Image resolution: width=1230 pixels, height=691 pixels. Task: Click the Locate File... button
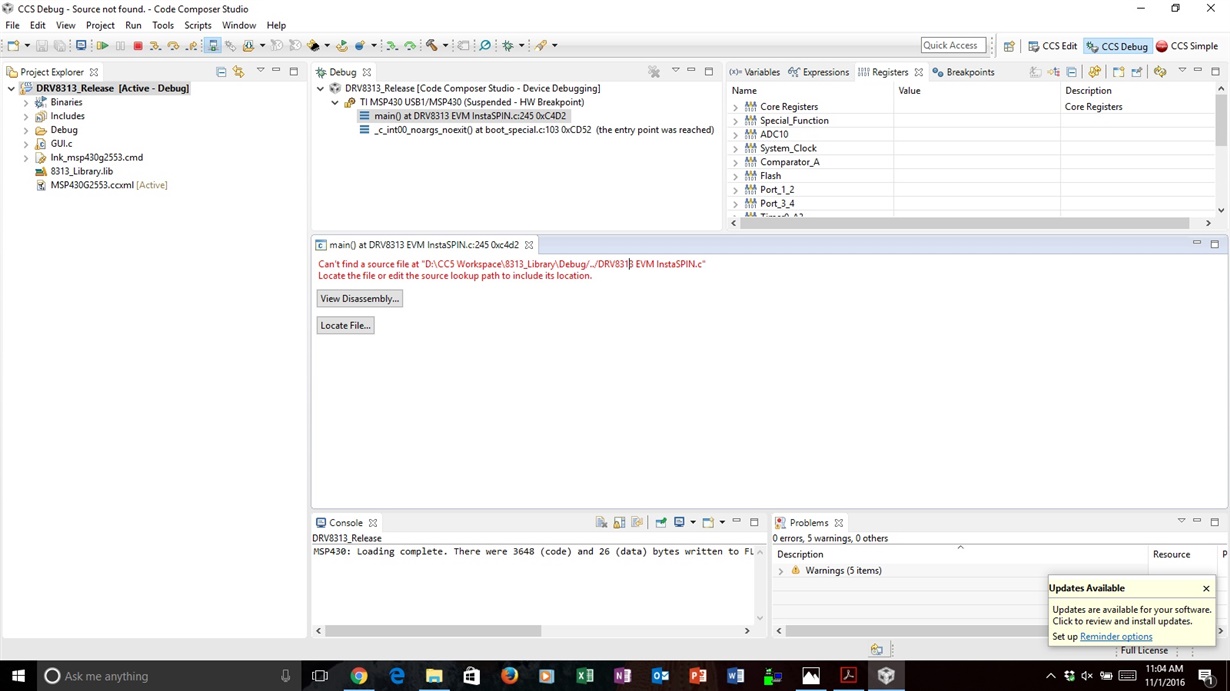(345, 325)
